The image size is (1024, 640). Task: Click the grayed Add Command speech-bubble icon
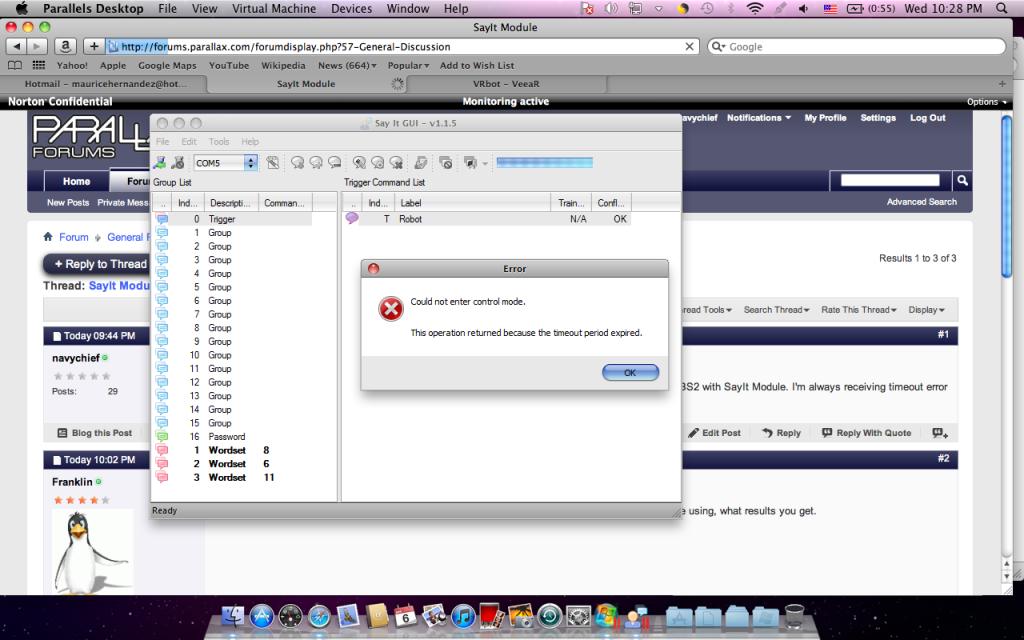298,163
